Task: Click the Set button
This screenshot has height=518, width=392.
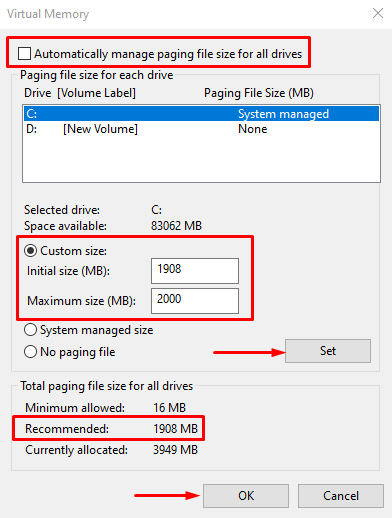Action: click(328, 351)
